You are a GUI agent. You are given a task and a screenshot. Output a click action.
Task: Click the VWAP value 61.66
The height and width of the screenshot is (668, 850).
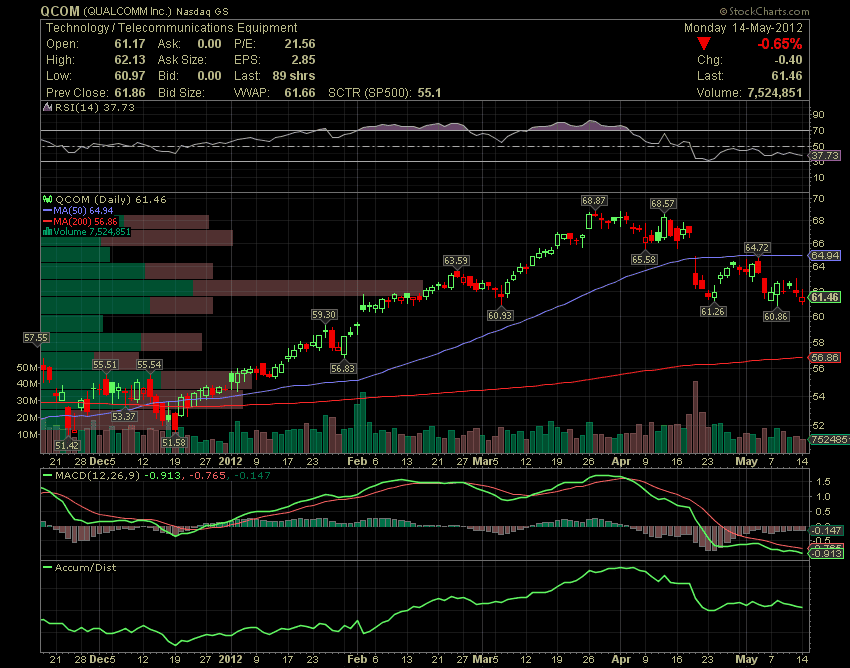[x=300, y=93]
